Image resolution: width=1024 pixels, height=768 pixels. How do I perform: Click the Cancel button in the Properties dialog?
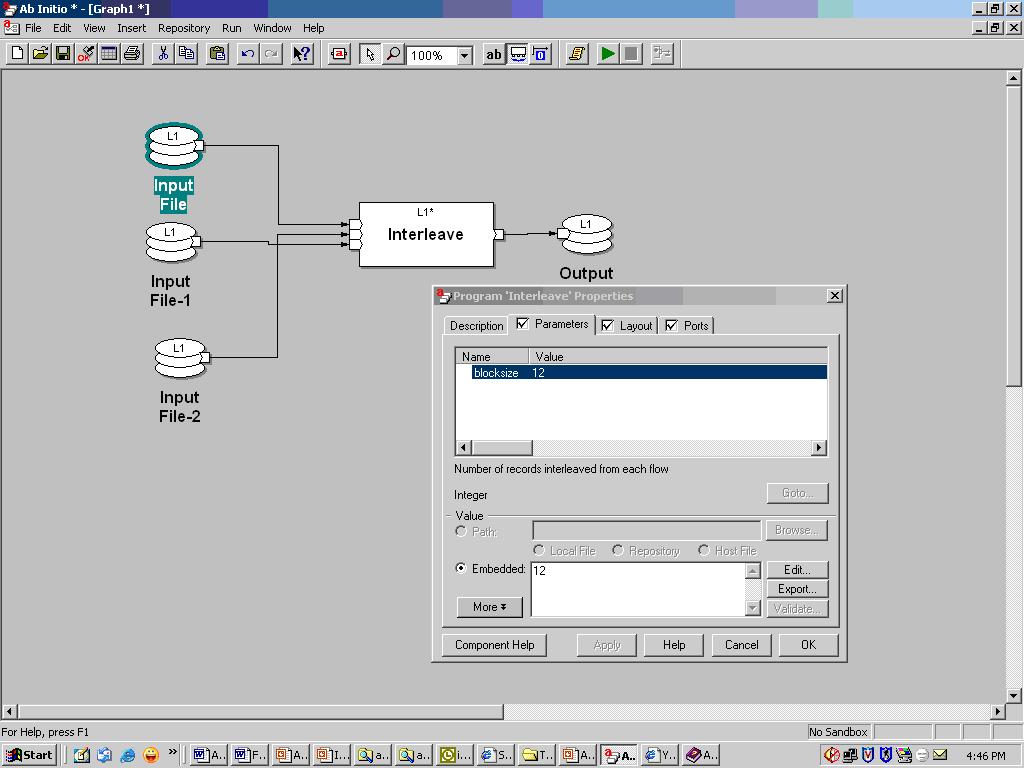[741, 645]
